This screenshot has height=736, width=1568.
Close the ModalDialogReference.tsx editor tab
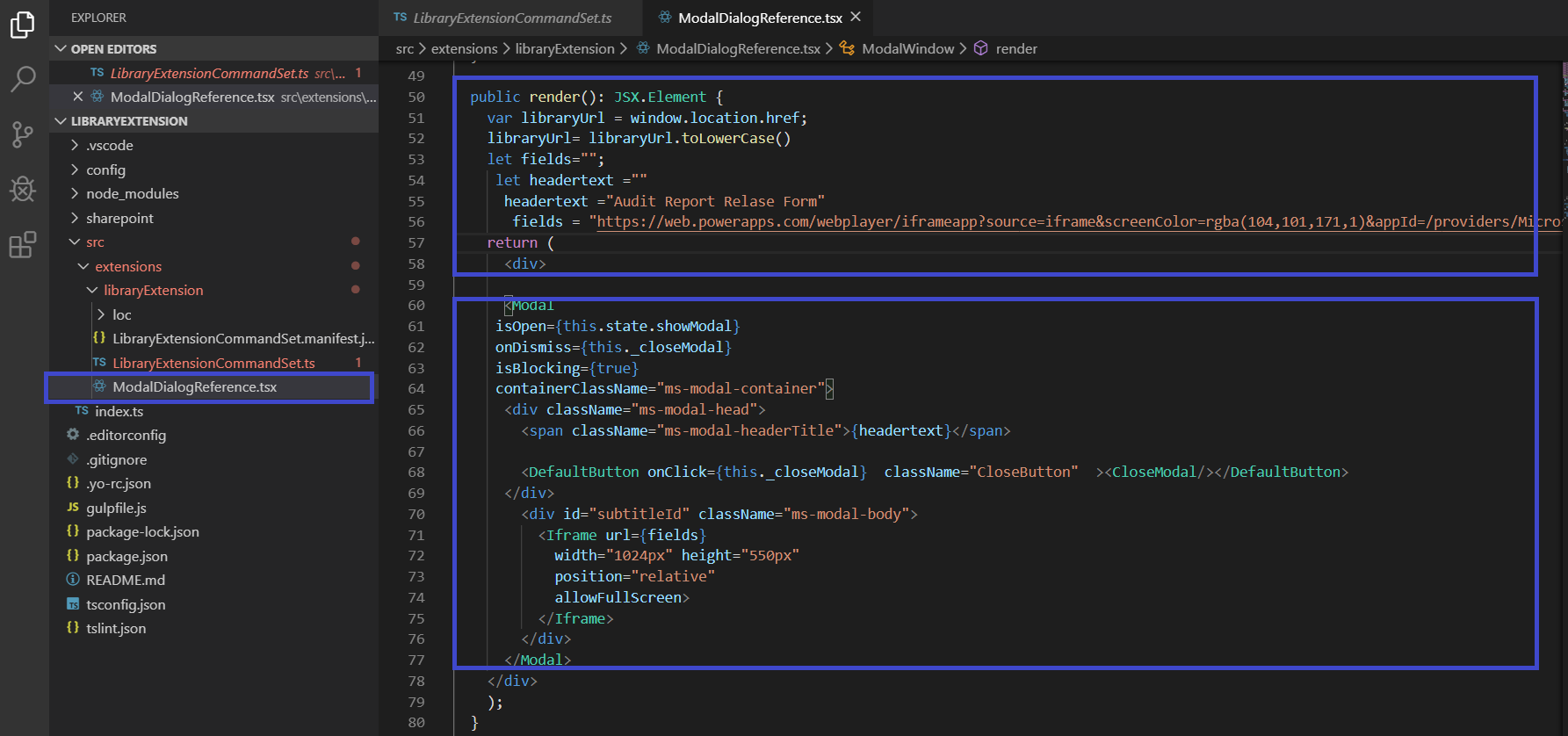[856, 17]
